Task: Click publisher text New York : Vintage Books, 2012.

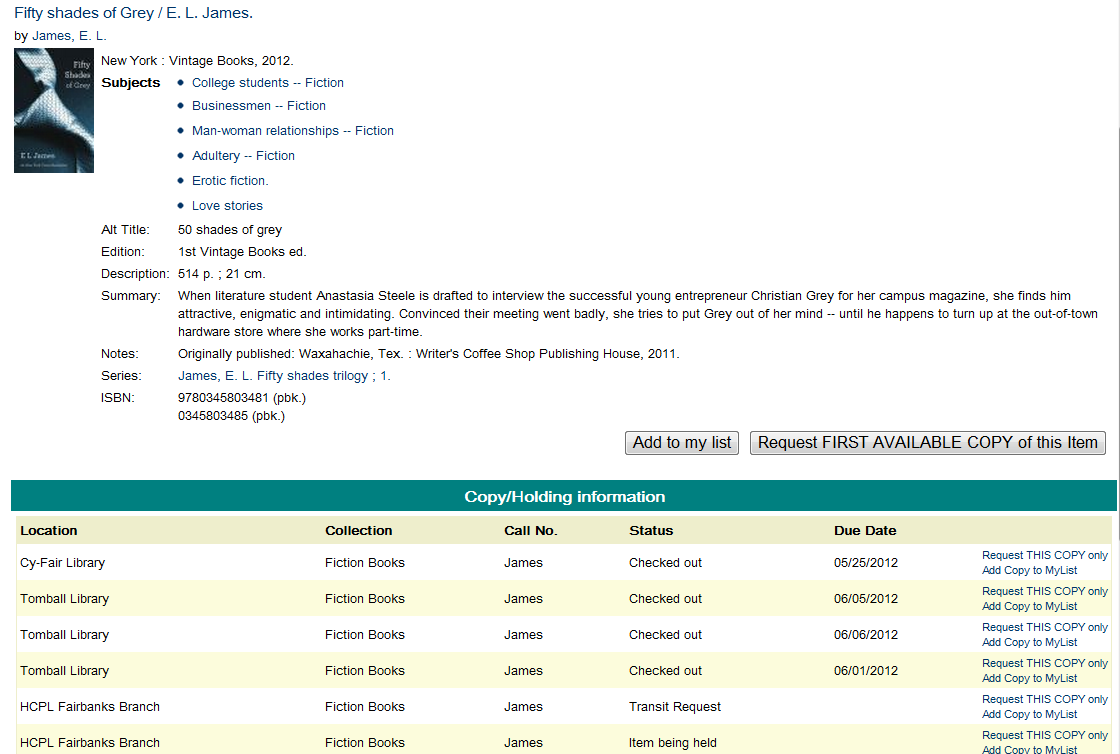Action: pyautogui.click(x=197, y=61)
